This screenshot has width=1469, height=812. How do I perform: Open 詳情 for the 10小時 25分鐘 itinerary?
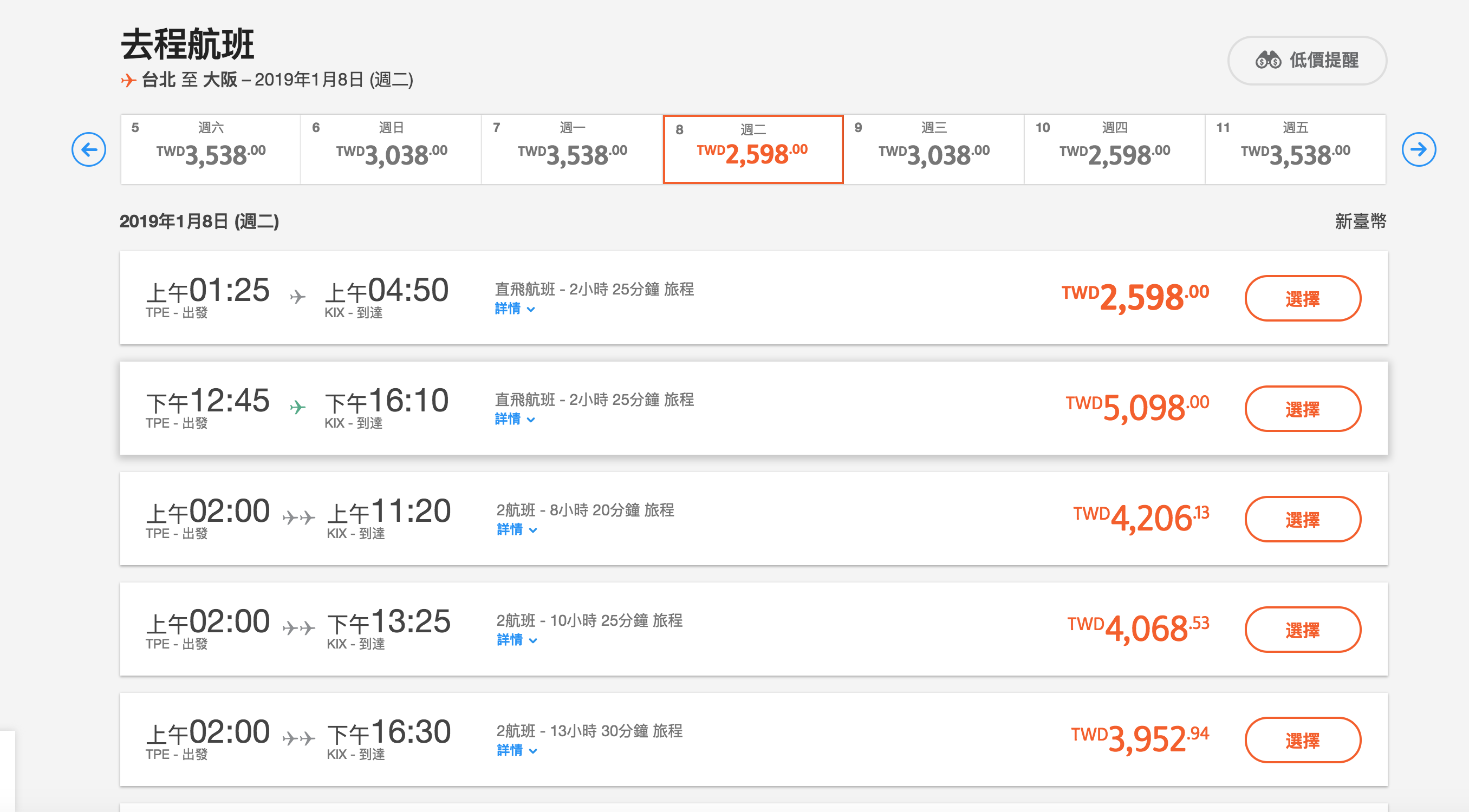[x=517, y=640]
